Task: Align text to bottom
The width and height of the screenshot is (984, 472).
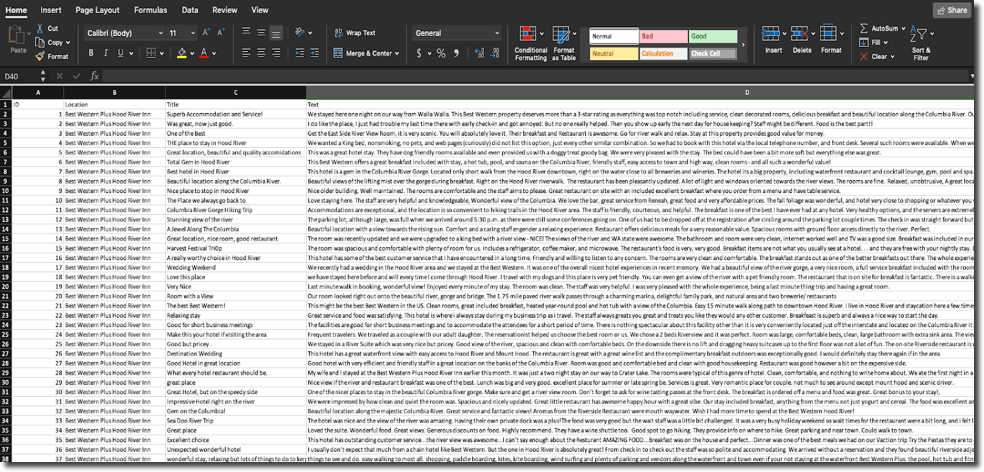Action: tap(276, 34)
